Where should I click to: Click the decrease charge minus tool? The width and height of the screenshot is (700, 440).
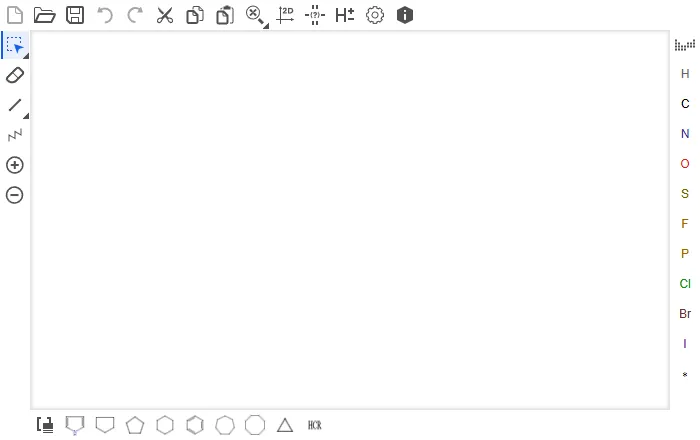(15, 195)
